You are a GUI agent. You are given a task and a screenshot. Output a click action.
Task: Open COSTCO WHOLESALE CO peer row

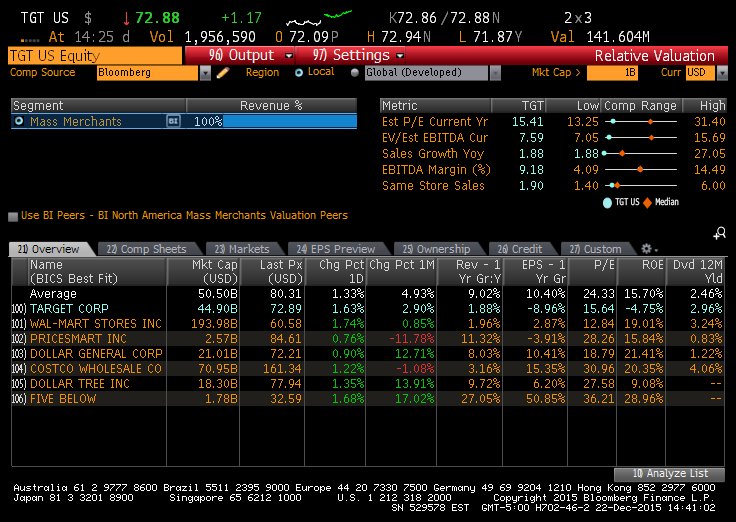[x=96, y=368]
